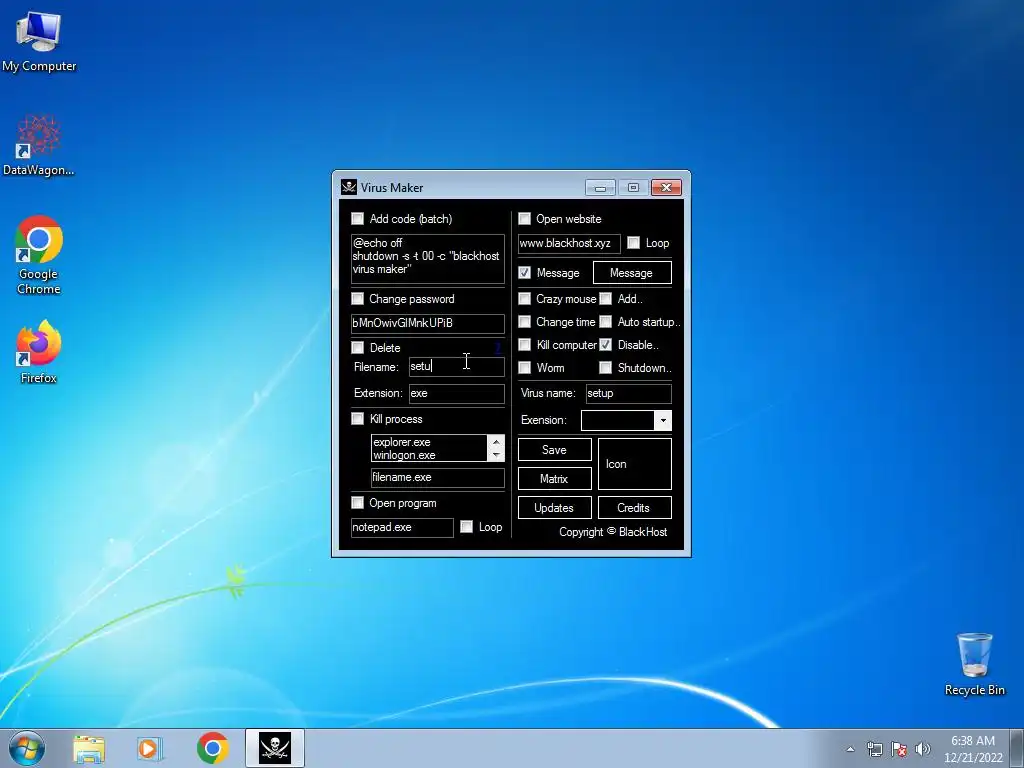Open Windows Media Player taskbar icon
1024x768 pixels.
point(150,748)
